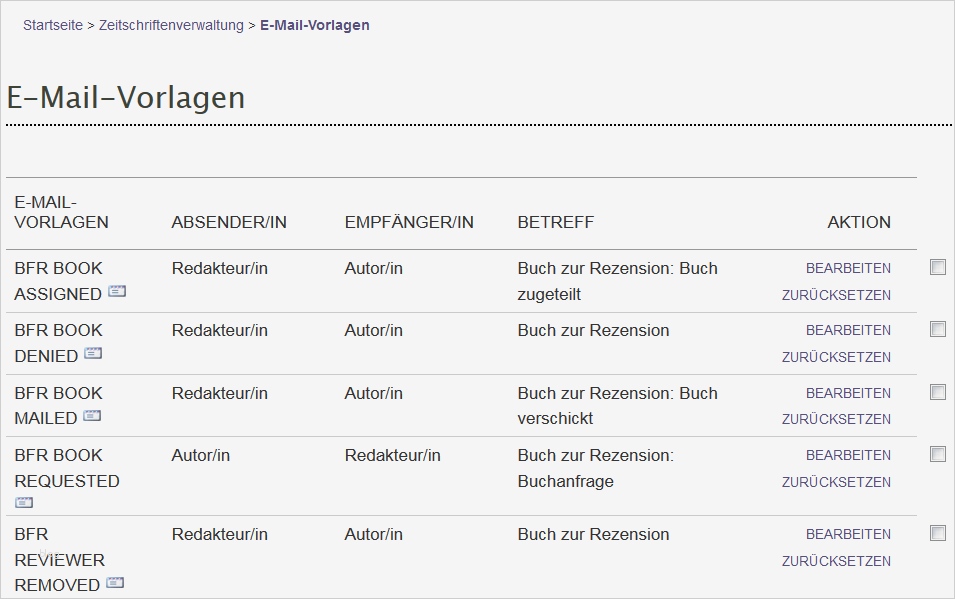Select the checkbox for BFR BOOK MAILED
The height and width of the screenshot is (599, 955).
938,392
